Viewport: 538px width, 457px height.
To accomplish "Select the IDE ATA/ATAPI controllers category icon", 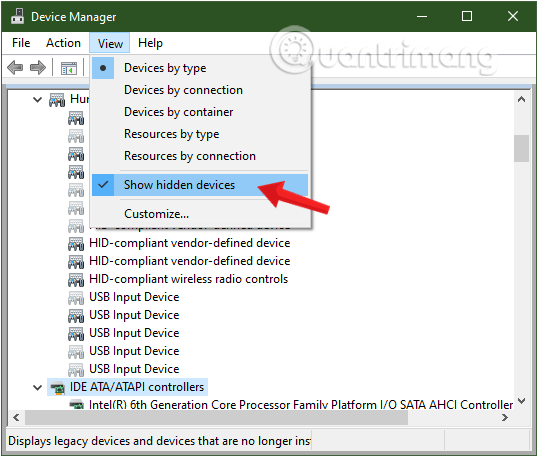I will coord(58,387).
